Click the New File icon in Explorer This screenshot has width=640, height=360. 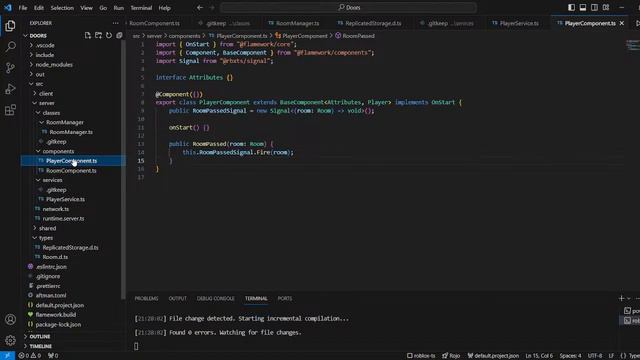[88, 36]
